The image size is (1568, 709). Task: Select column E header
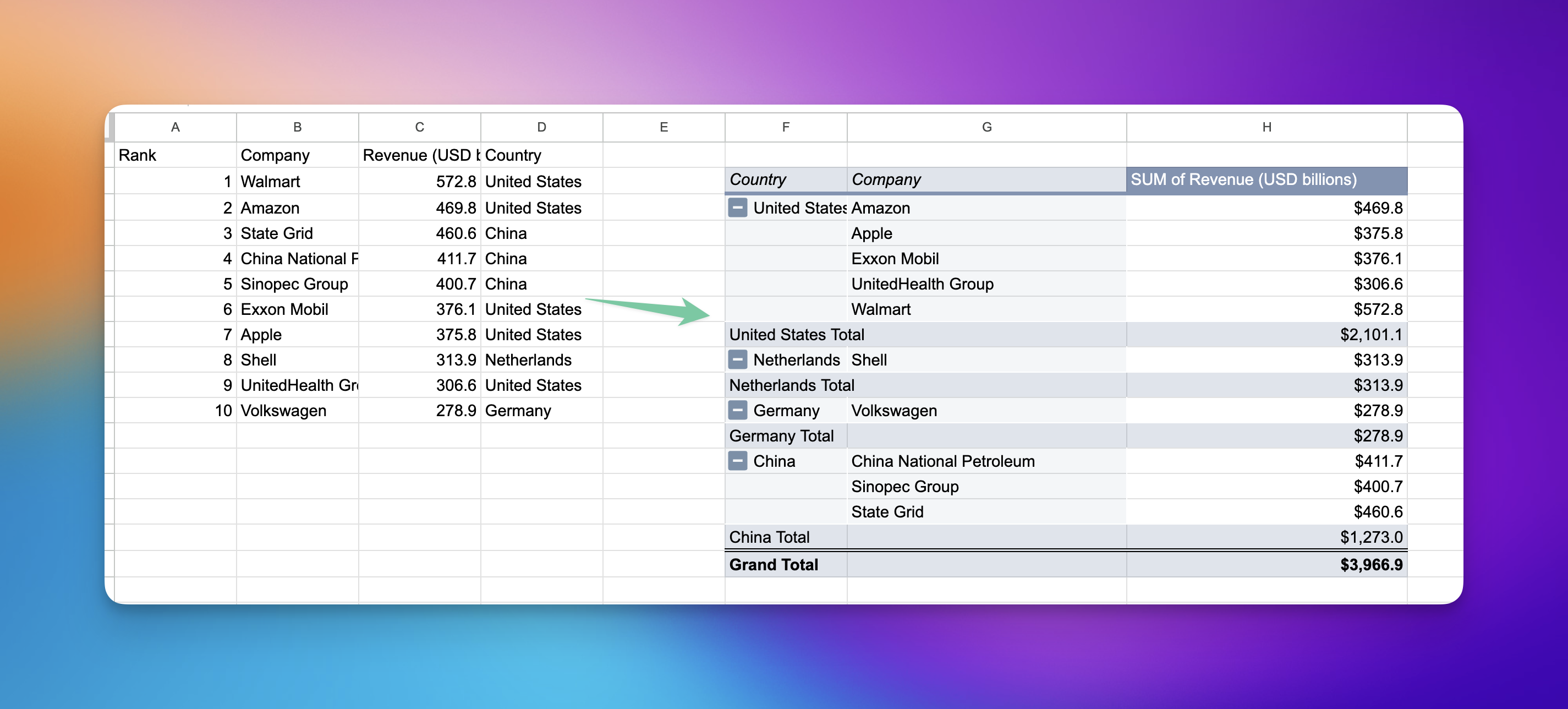tap(664, 127)
